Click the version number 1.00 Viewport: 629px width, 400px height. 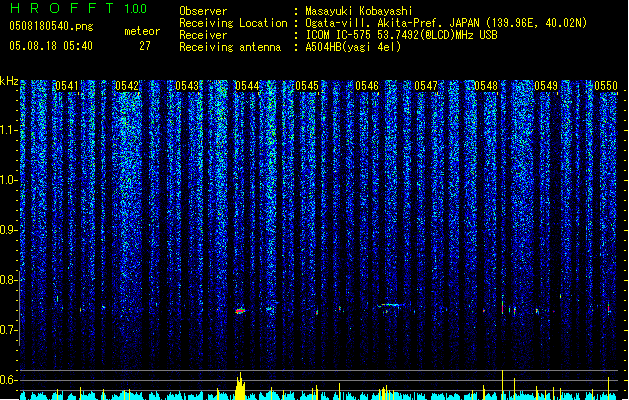[x=136, y=9]
